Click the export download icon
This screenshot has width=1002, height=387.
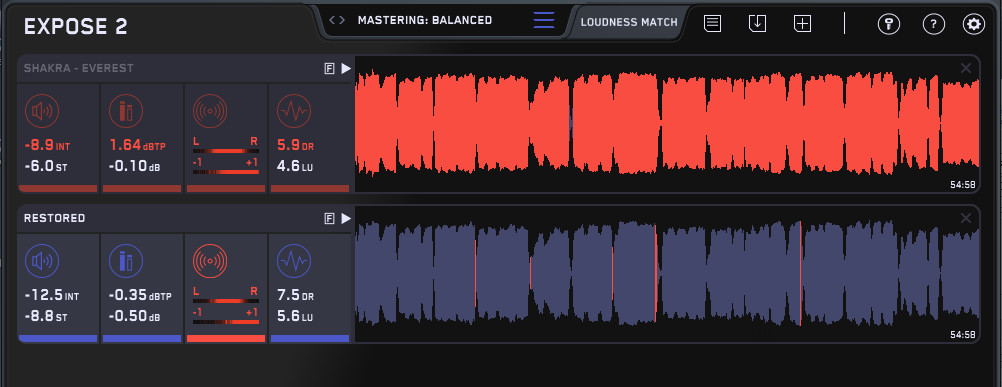pos(757,24)
